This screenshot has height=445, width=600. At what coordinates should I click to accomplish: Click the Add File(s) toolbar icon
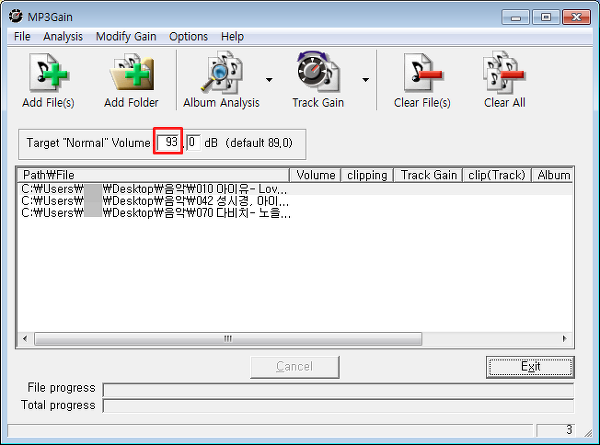coord(48,80)
